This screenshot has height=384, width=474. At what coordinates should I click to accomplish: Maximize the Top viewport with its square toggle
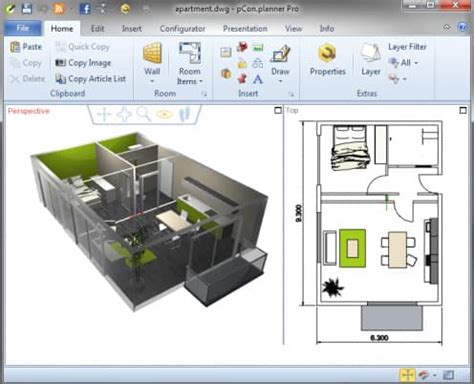point(463,110)
